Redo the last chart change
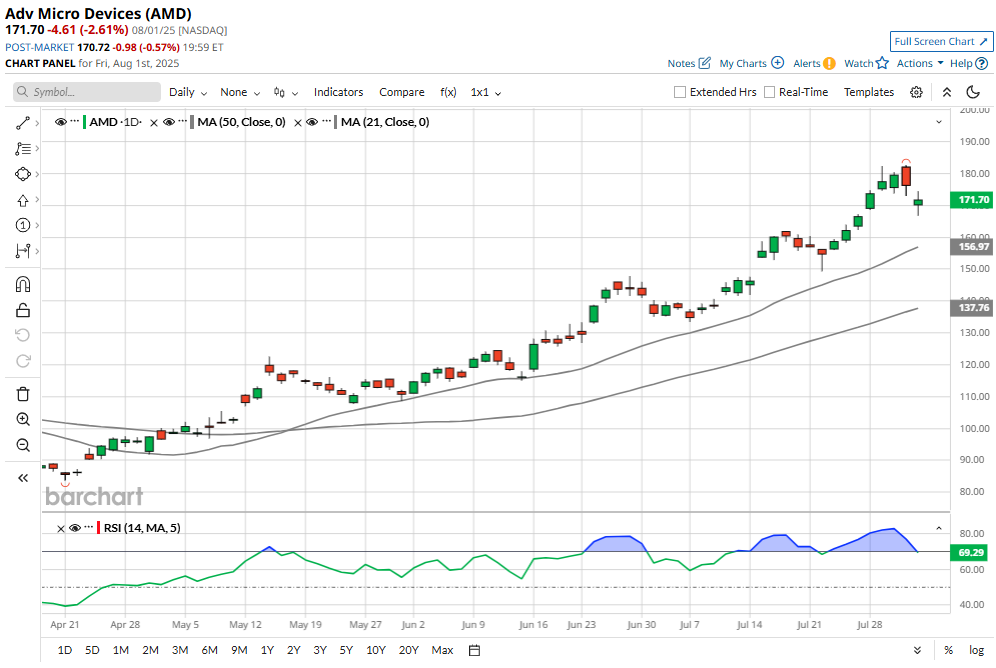This screenshot has width=996, height=668. point(23,361)
